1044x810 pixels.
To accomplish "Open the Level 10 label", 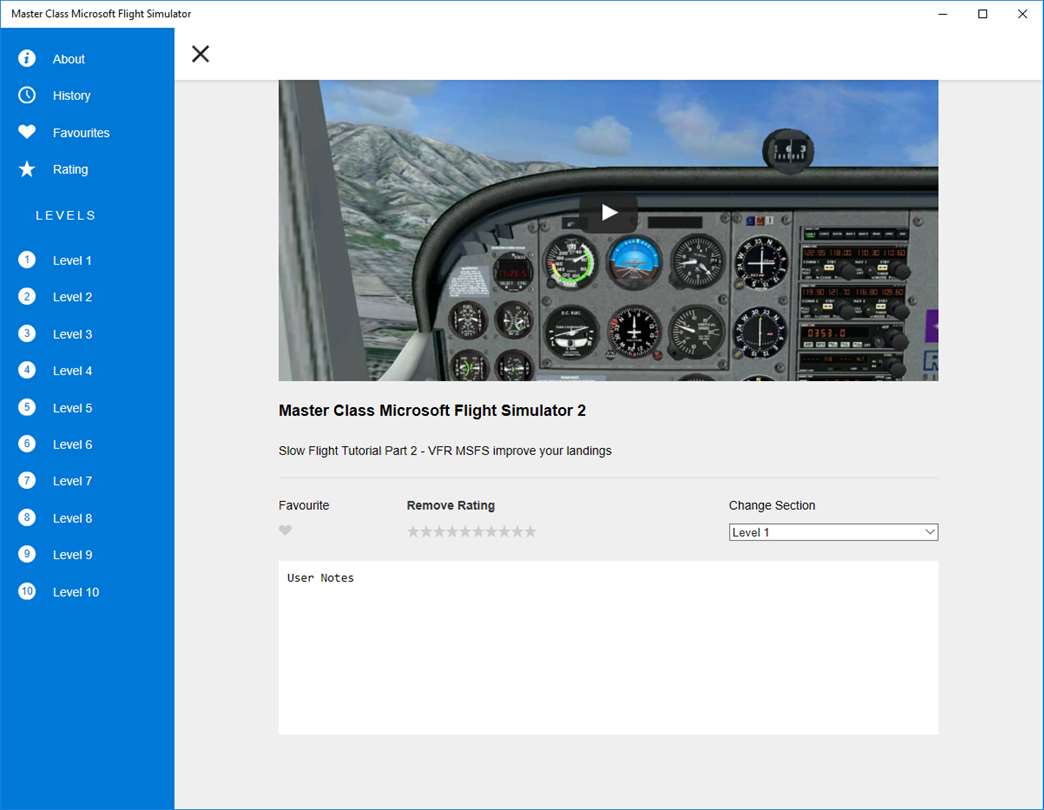I will point(76,592).
